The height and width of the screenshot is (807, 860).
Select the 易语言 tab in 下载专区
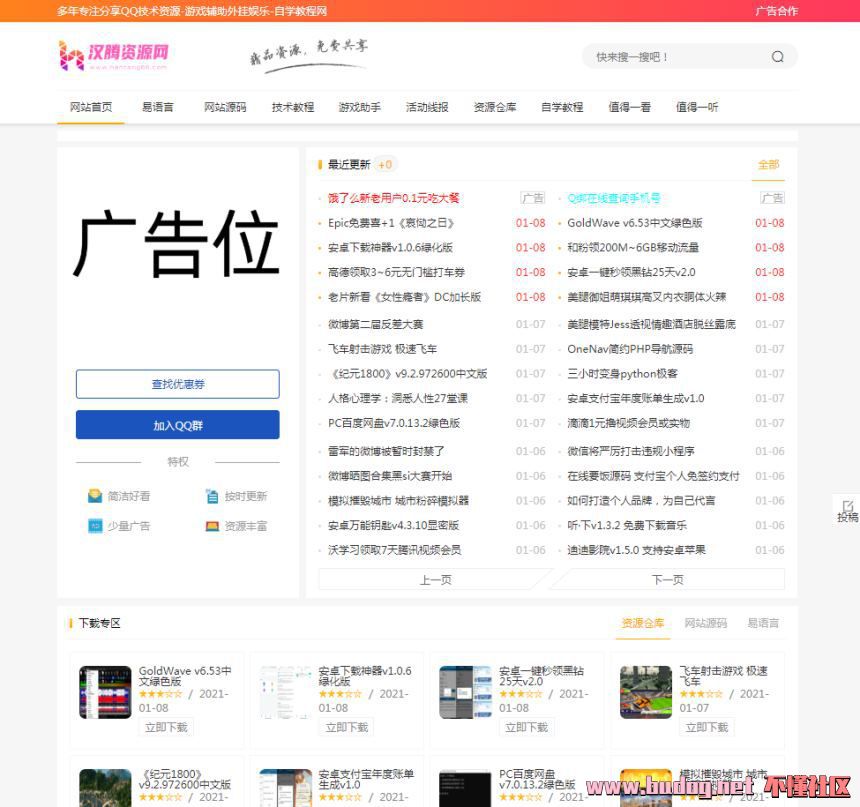point(763,623)
